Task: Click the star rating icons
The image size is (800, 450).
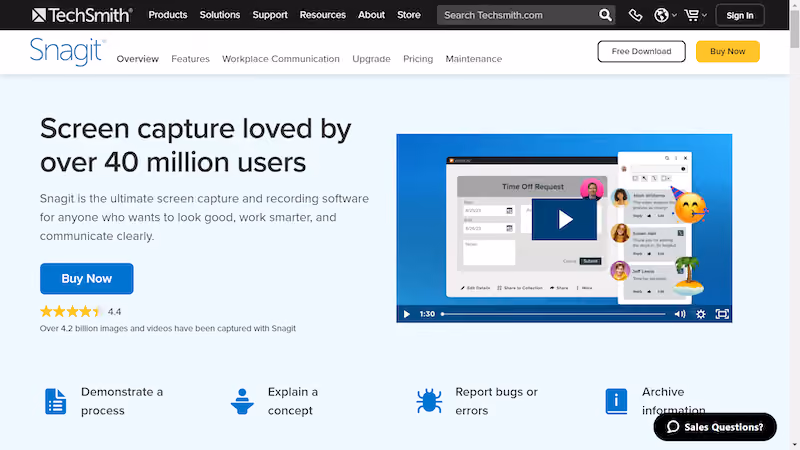Action: 71,311
